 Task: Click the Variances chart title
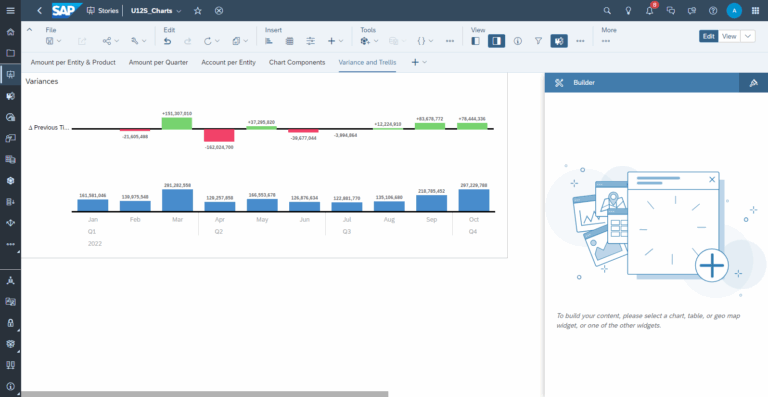42,81
